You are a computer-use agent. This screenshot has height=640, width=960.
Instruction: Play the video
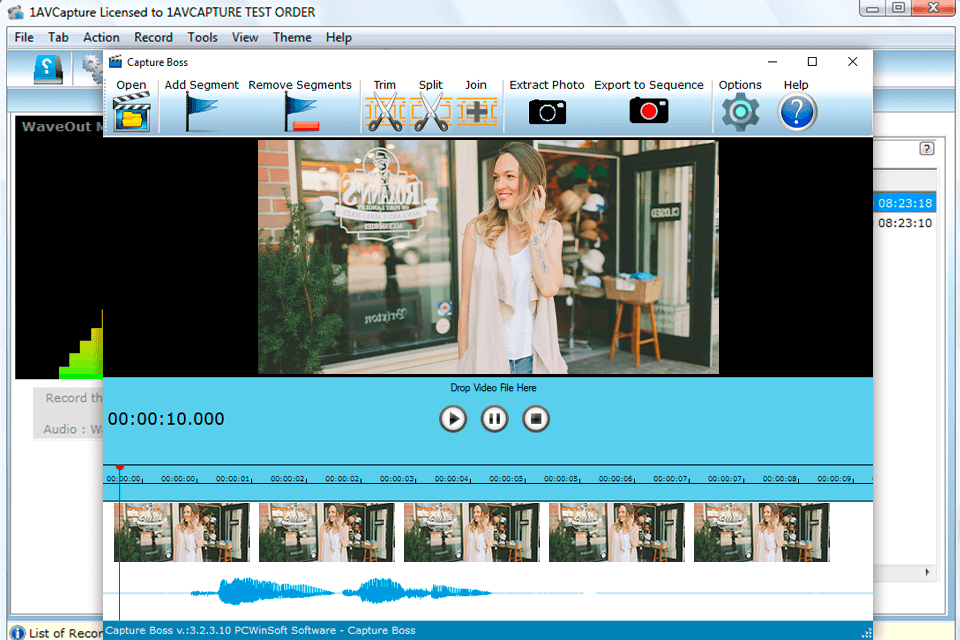tap(453, 419)
